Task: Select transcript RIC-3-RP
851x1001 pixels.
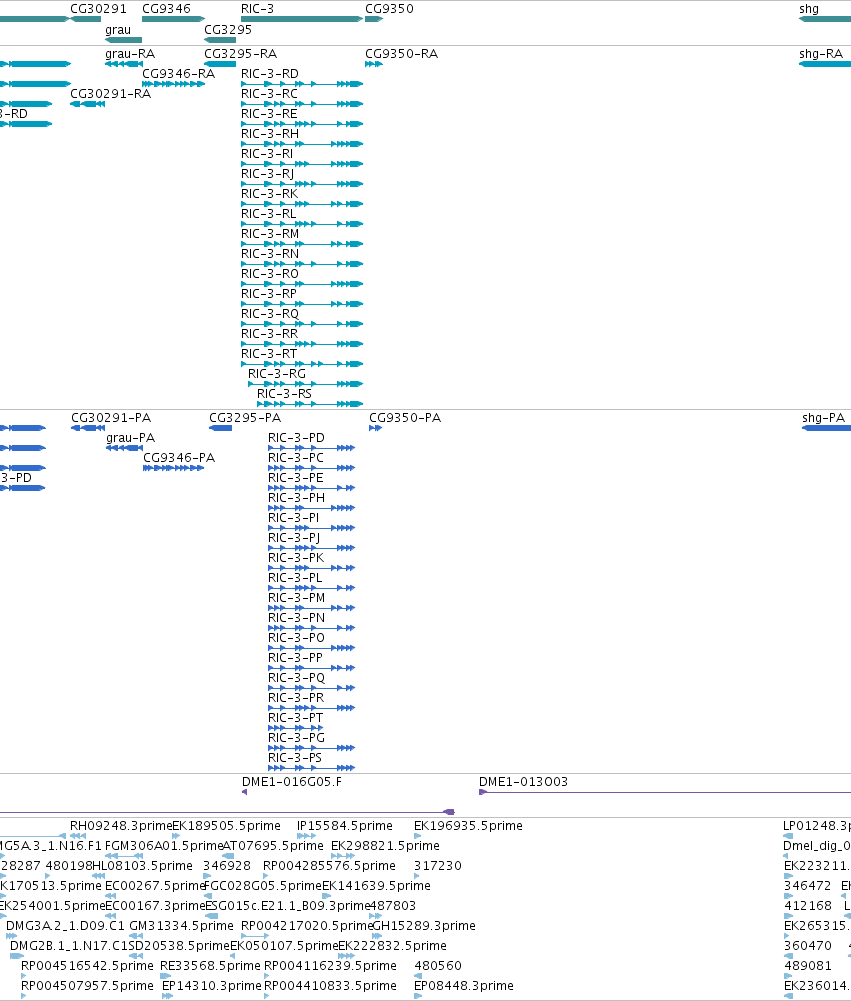Action: tap(302, 304)
